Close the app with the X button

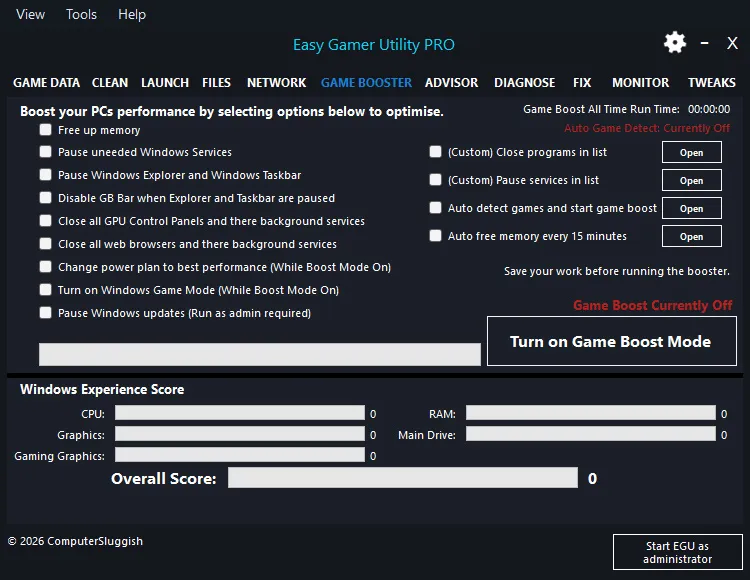[732, 43]
